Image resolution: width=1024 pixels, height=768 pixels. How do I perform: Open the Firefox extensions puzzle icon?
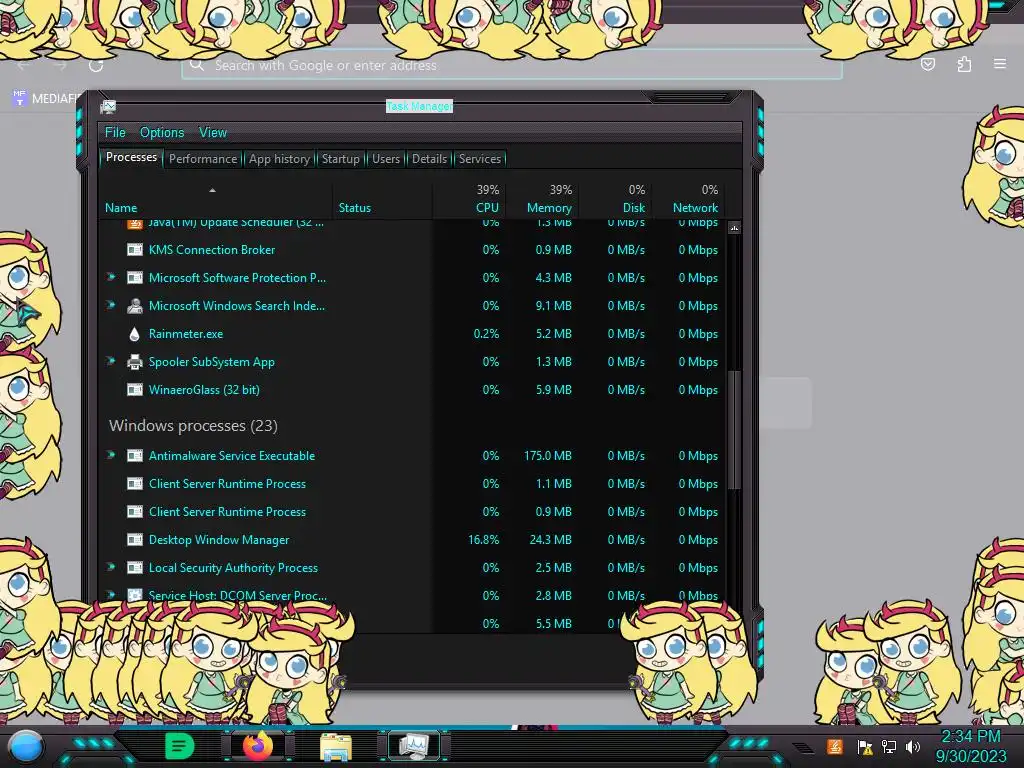tap(964, 64)
